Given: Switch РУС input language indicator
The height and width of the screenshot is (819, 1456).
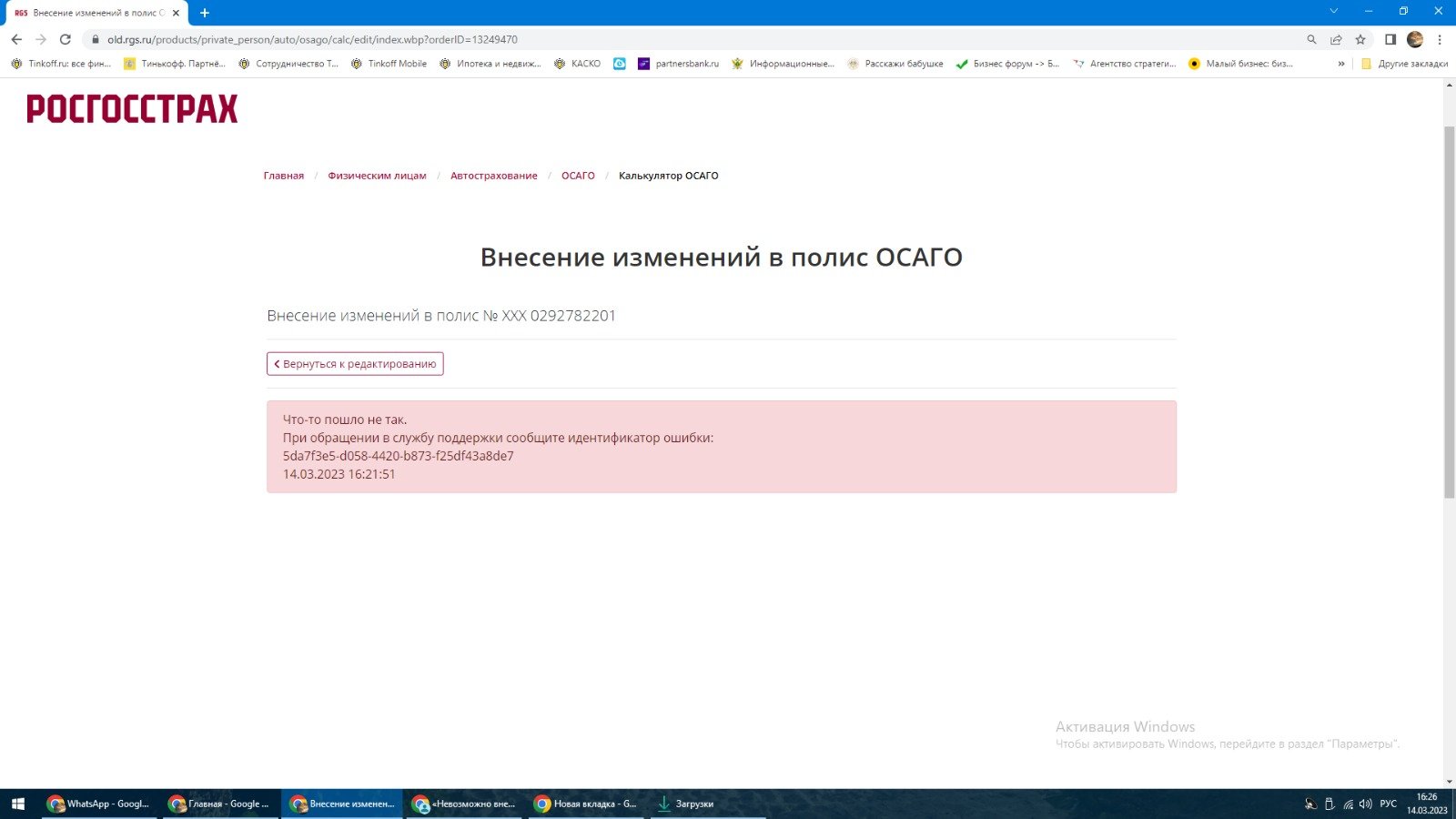Looking at the screenshot, I should 1388,804.
